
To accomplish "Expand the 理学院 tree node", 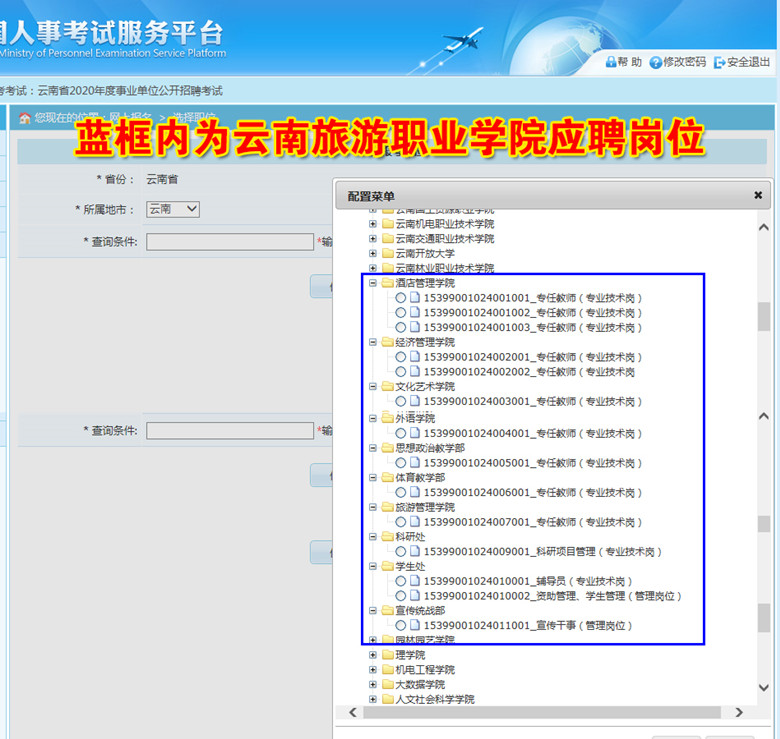I will [x=373, y=655].
